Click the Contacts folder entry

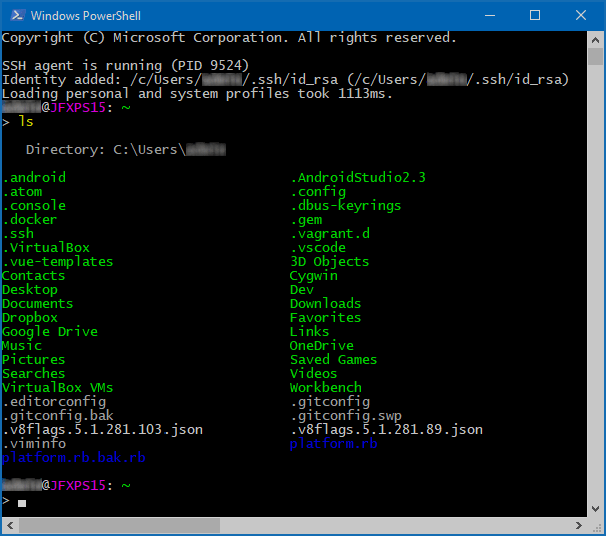click(x=34, y=276)
